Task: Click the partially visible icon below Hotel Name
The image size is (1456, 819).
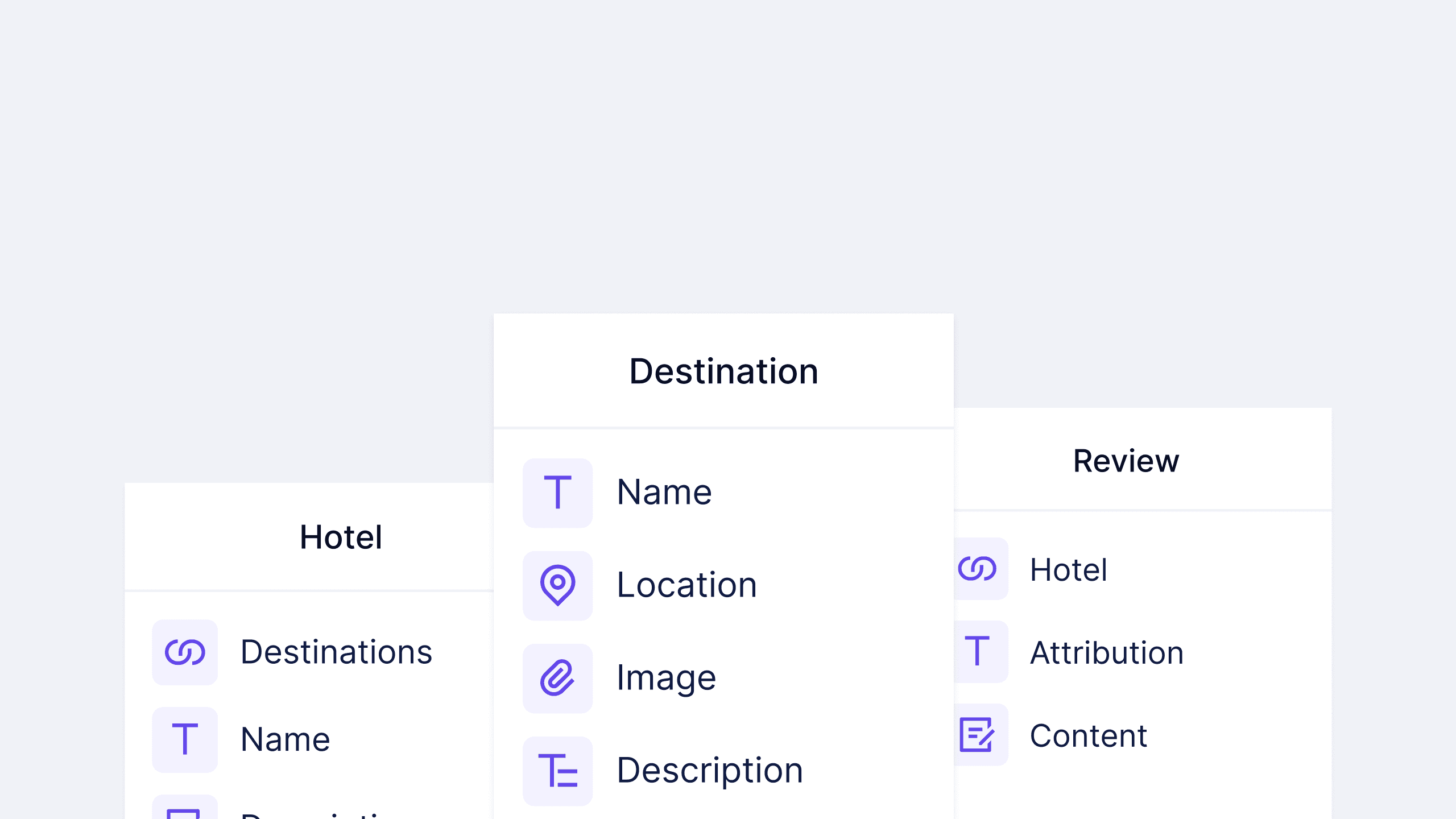Action: click(x=185, y=810)
